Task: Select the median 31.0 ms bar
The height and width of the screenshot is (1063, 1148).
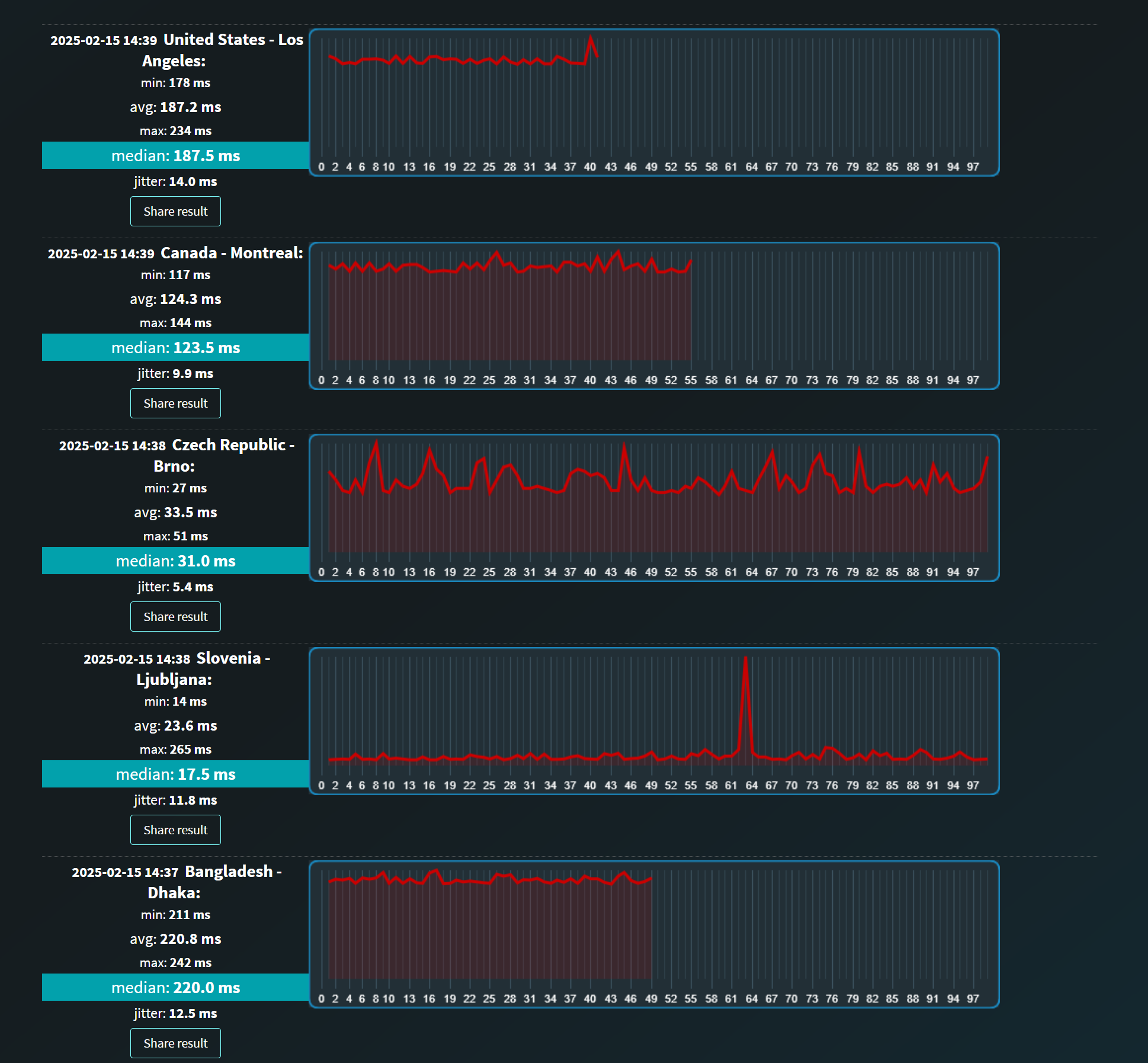Action: [x=175, y=561]
